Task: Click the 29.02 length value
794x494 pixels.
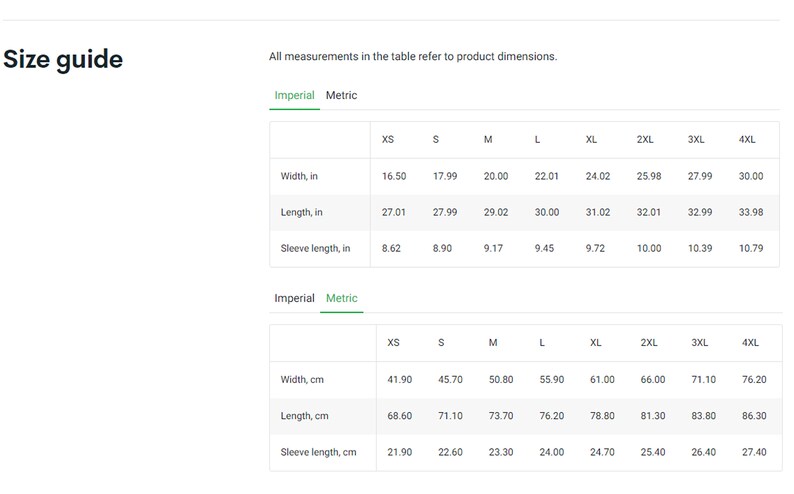Action: point(496,212)
